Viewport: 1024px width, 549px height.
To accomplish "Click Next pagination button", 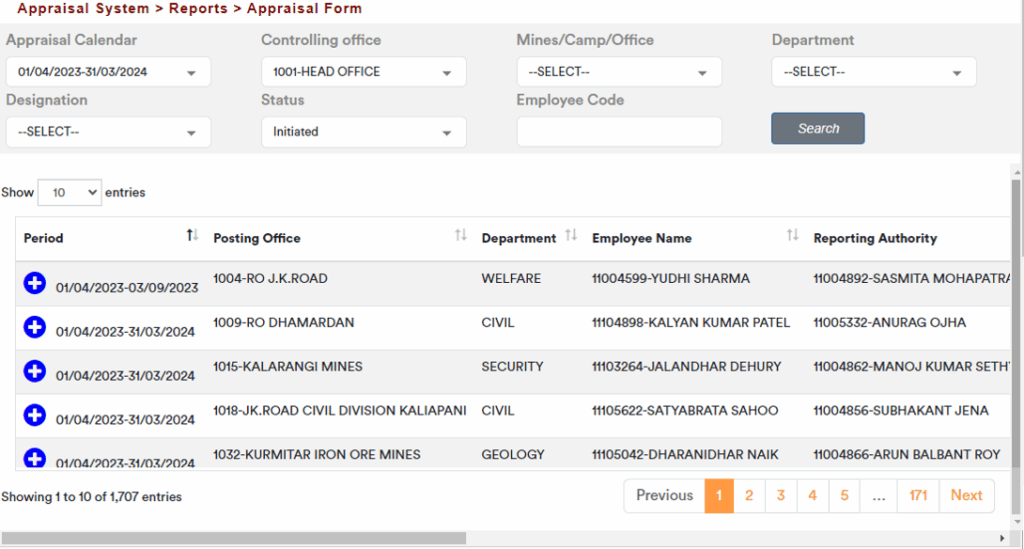I will pos(966,496).
